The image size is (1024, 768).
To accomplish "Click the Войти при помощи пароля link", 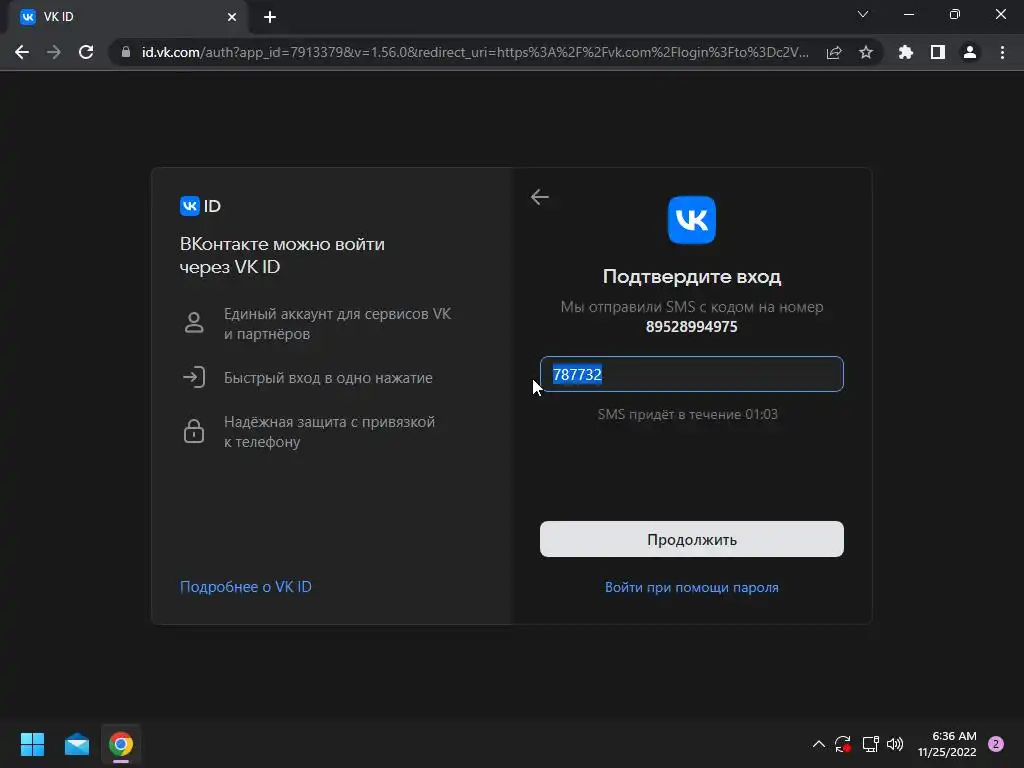I will [x=692, y=587].
